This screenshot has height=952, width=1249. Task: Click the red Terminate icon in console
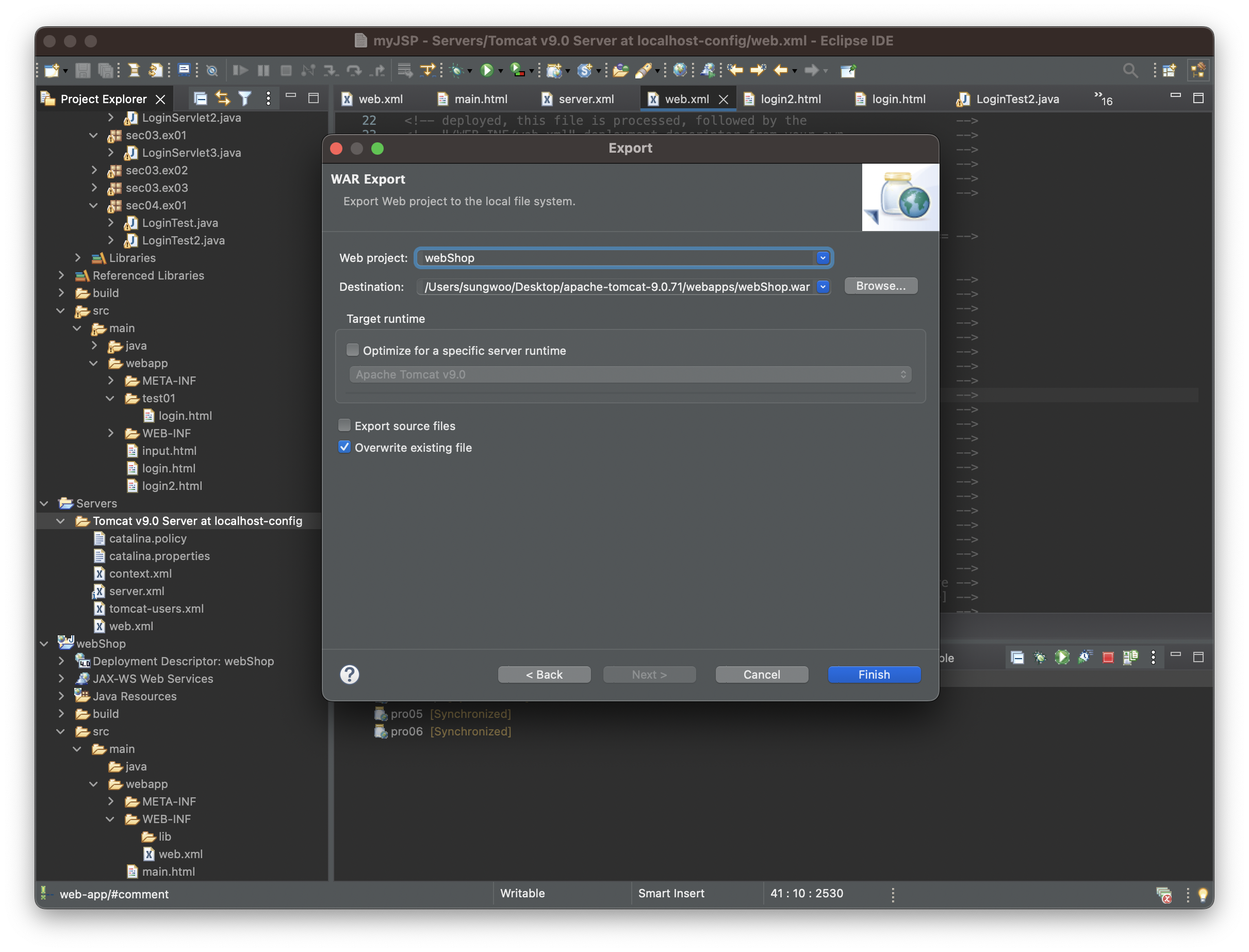(x=1107, y=658)
